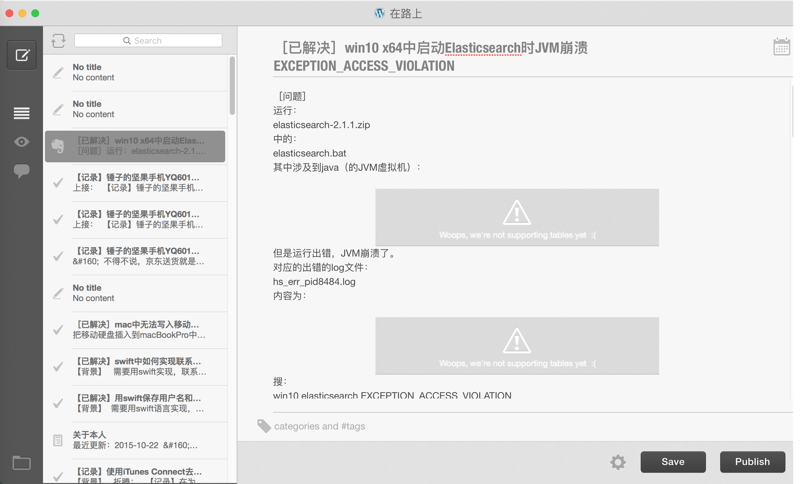800x484 pixels.
Task: Click the post list scrollbar
Action: [232, 86]
